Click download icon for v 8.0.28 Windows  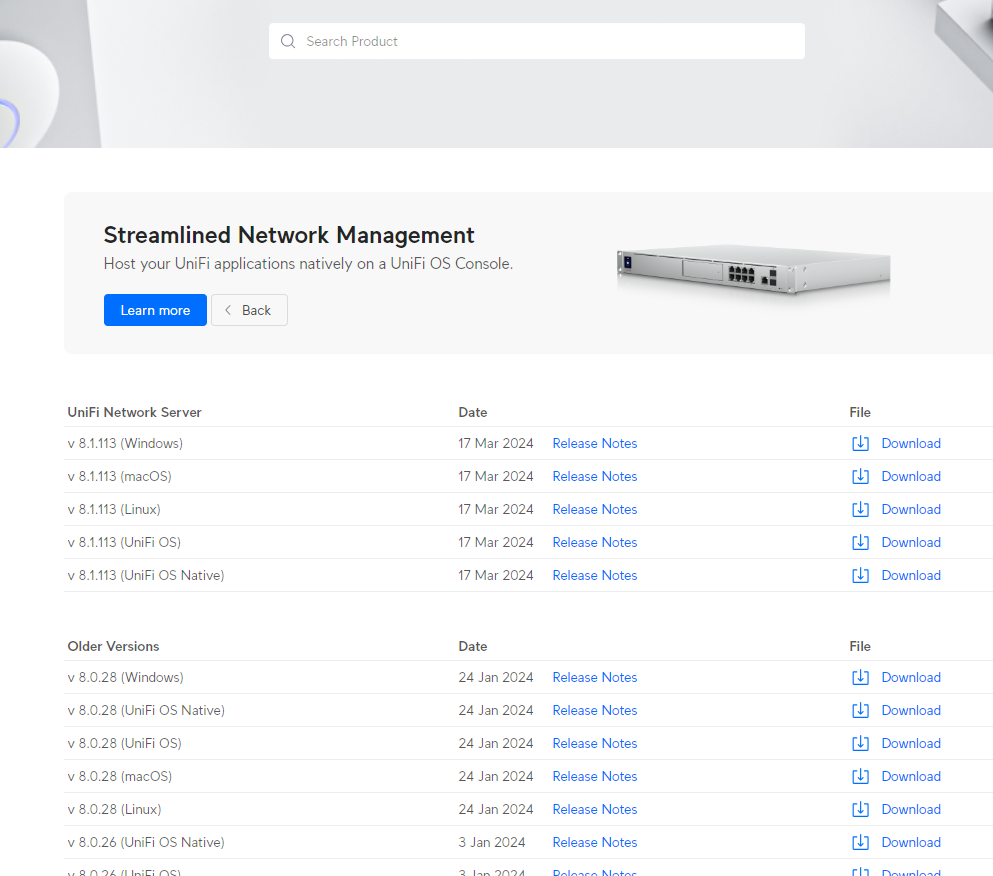pos(860,677)
